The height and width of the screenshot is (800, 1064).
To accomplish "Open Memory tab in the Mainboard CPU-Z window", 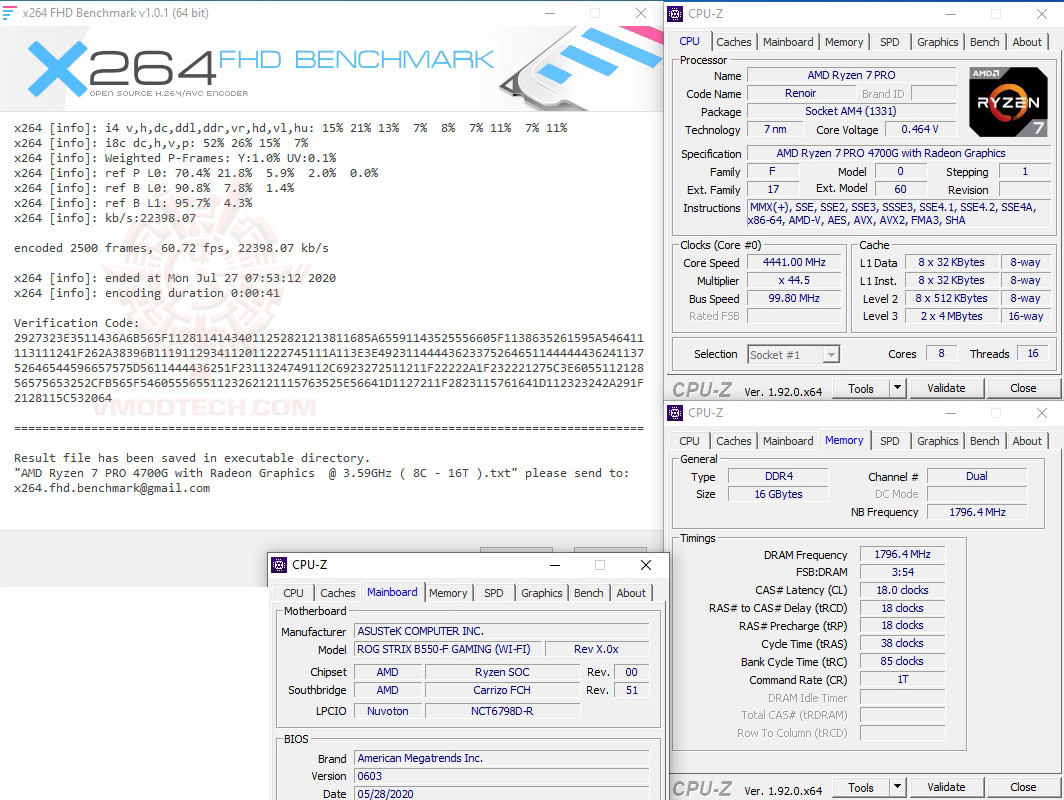I will coord(448,593).
